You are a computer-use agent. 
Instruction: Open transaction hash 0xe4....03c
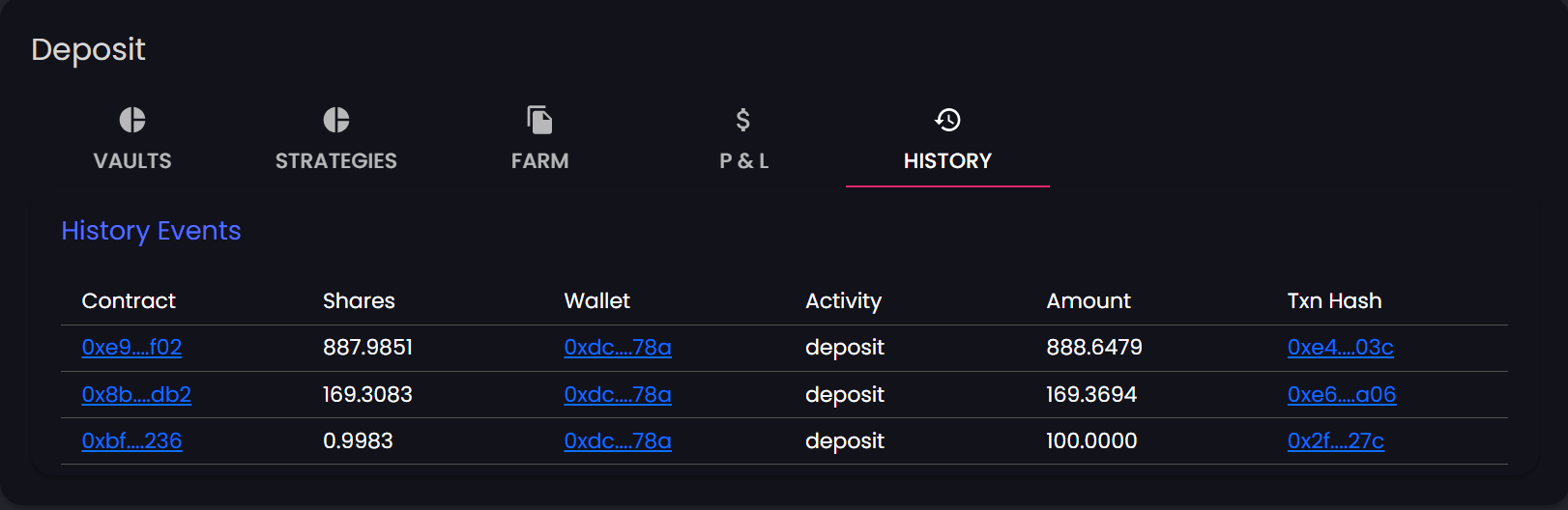pyautogui.click(x=1340, y=348)
